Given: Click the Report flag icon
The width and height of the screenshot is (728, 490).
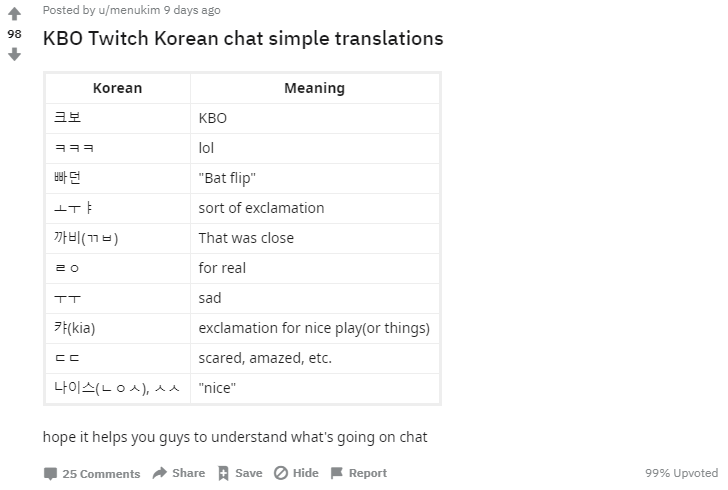Looking at the screenshot, I should [337, 473].
